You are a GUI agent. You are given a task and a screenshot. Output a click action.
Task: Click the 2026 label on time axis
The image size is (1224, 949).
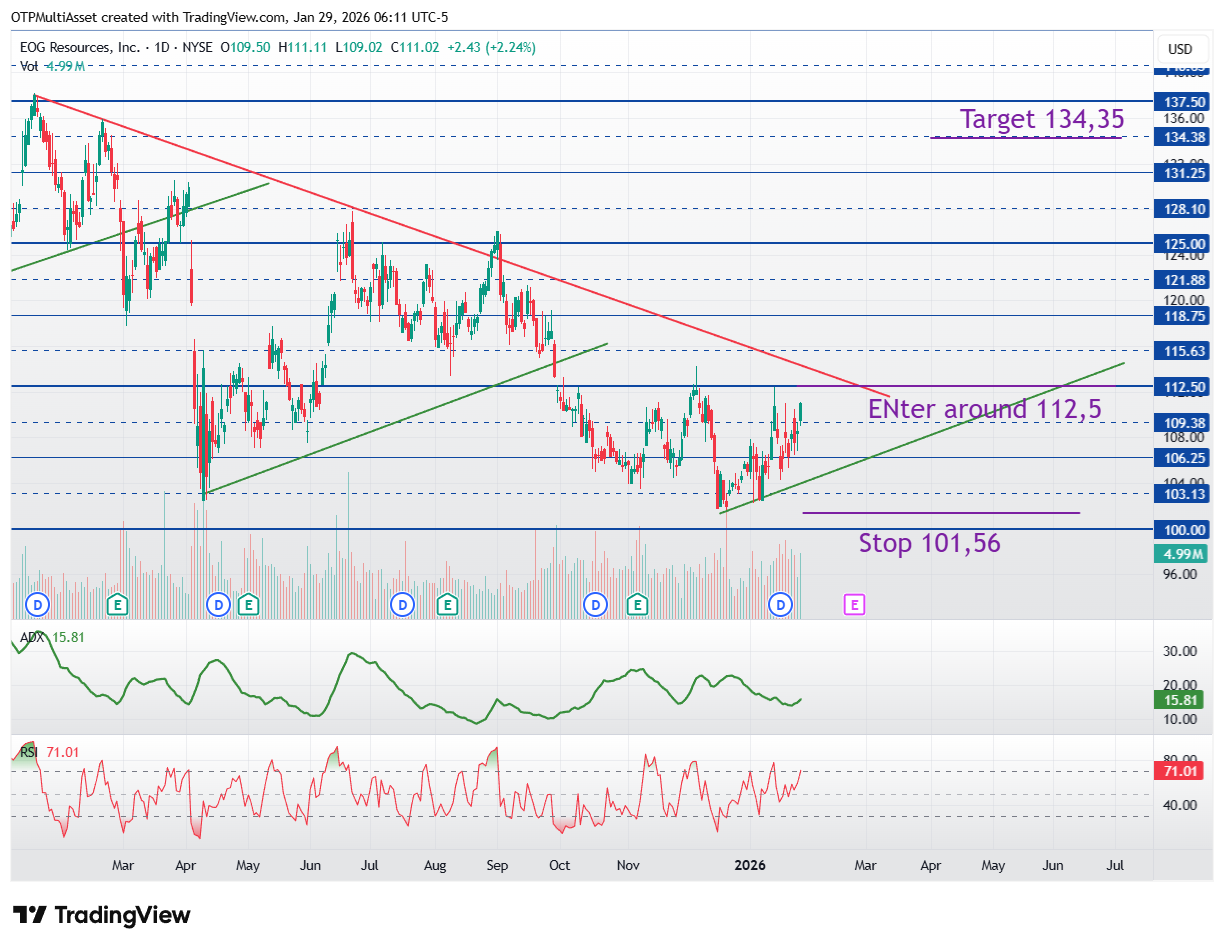(750, 865)
